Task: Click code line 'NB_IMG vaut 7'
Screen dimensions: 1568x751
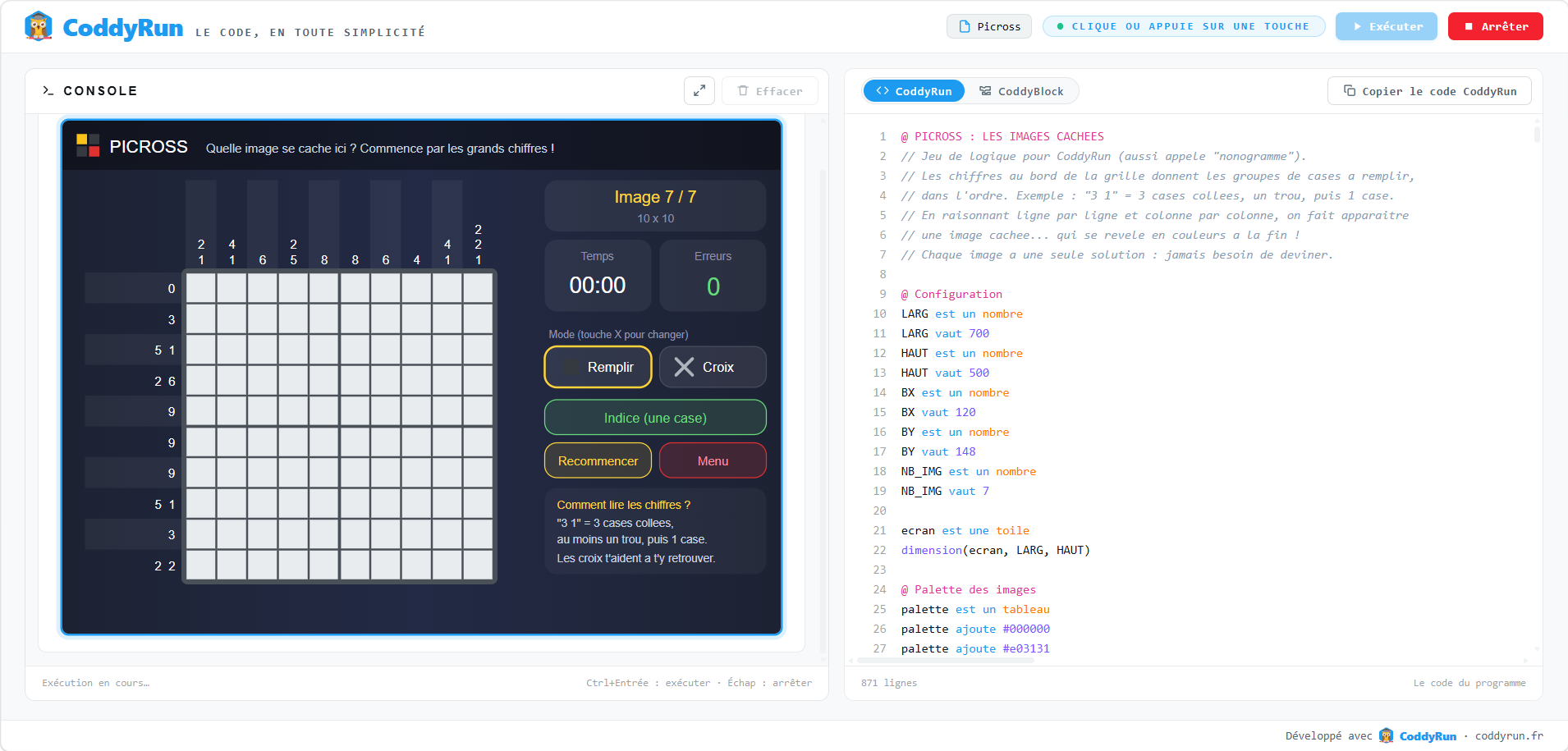Action: [x=945, y=491]
